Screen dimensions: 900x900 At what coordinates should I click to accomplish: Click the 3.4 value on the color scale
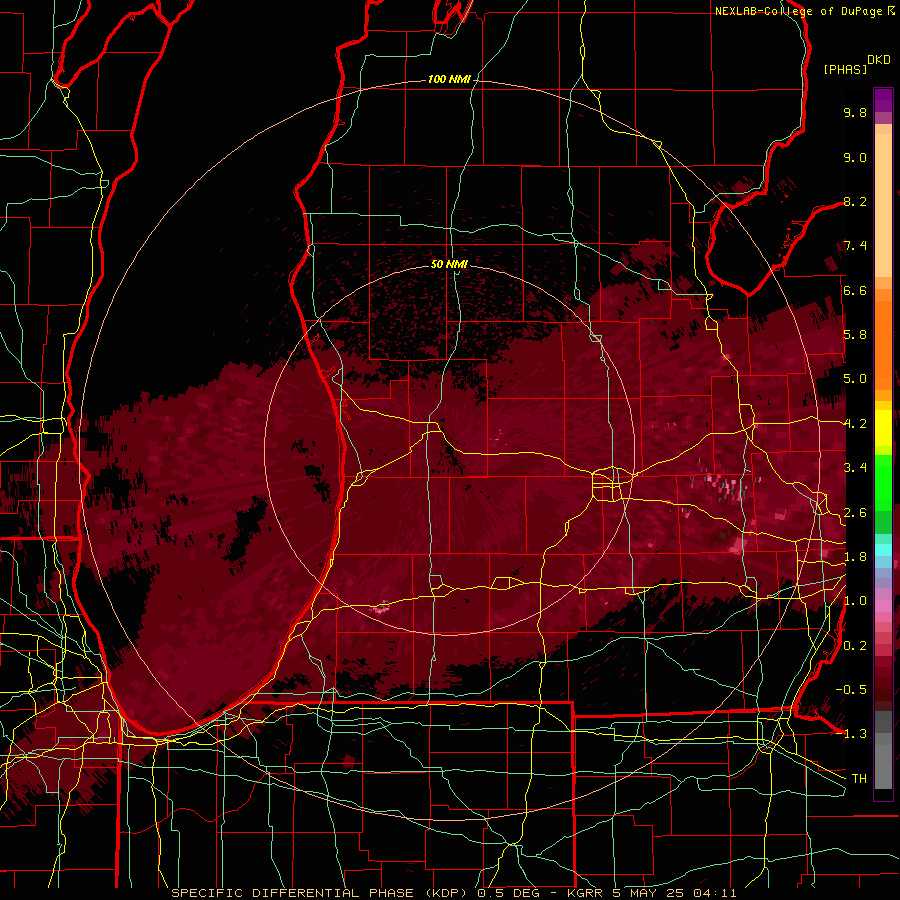point(855,468)
